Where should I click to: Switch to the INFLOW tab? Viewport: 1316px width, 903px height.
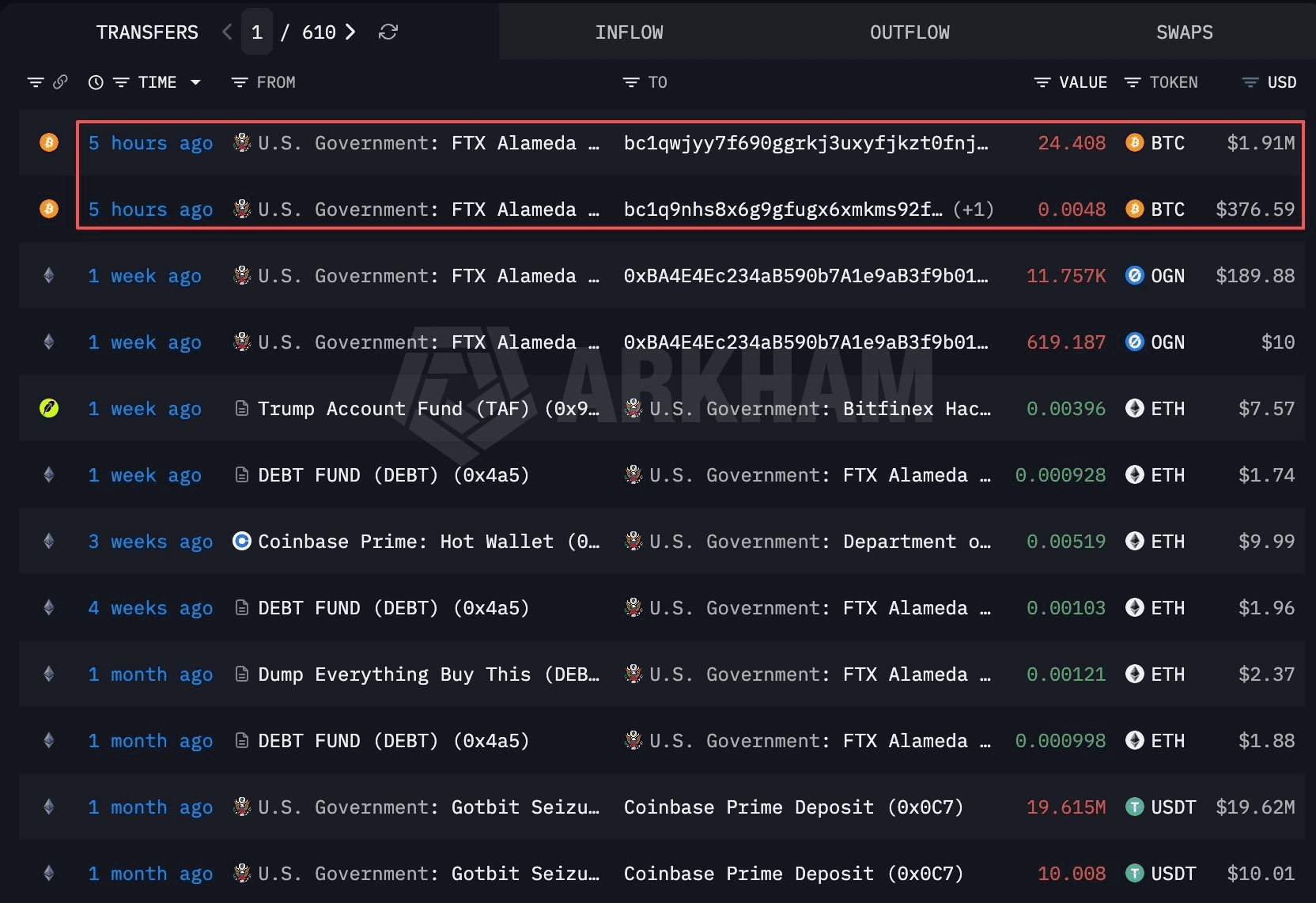coord(630,32)
